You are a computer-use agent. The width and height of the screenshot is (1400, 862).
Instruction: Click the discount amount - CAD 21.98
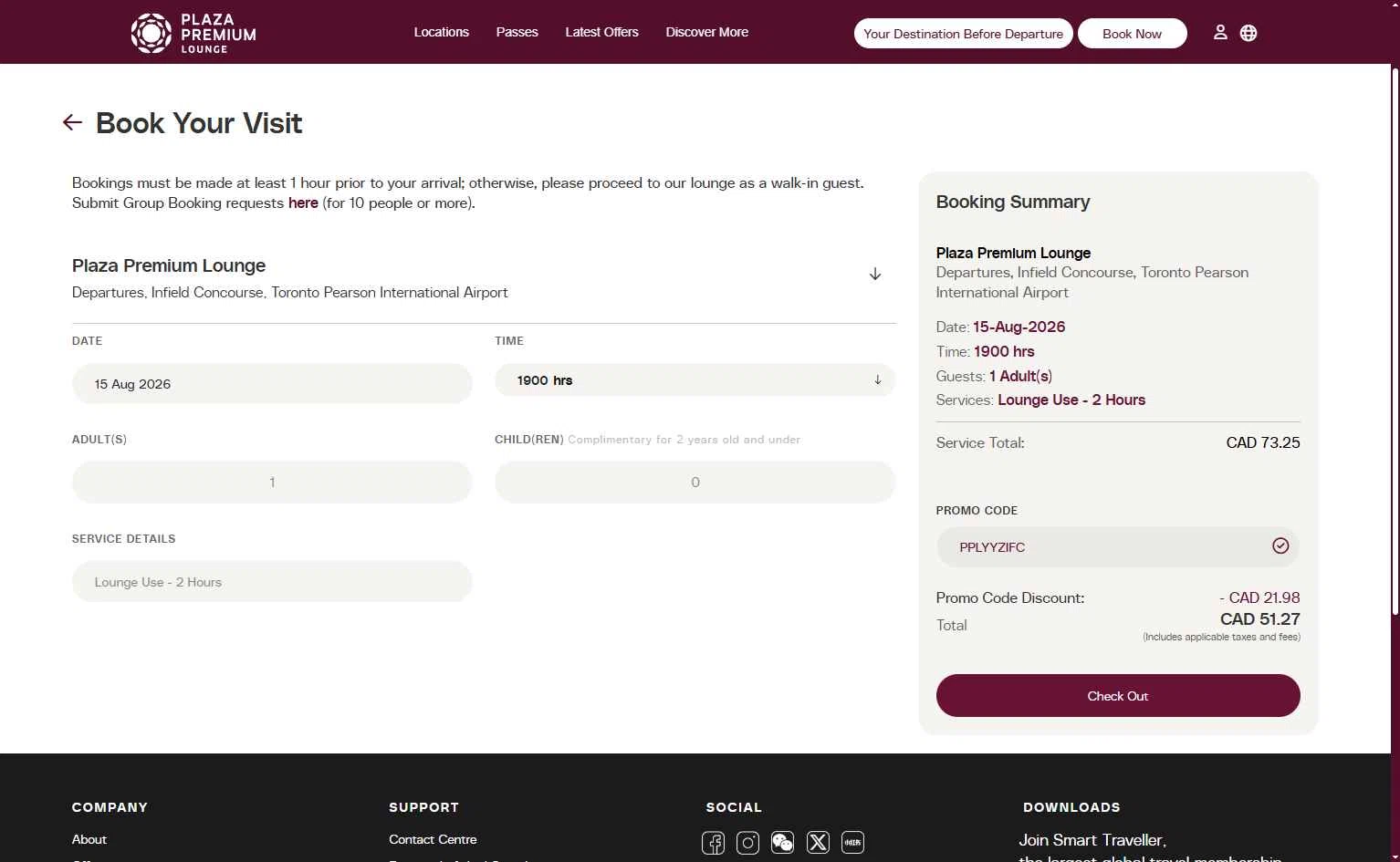click(1259, 597)
